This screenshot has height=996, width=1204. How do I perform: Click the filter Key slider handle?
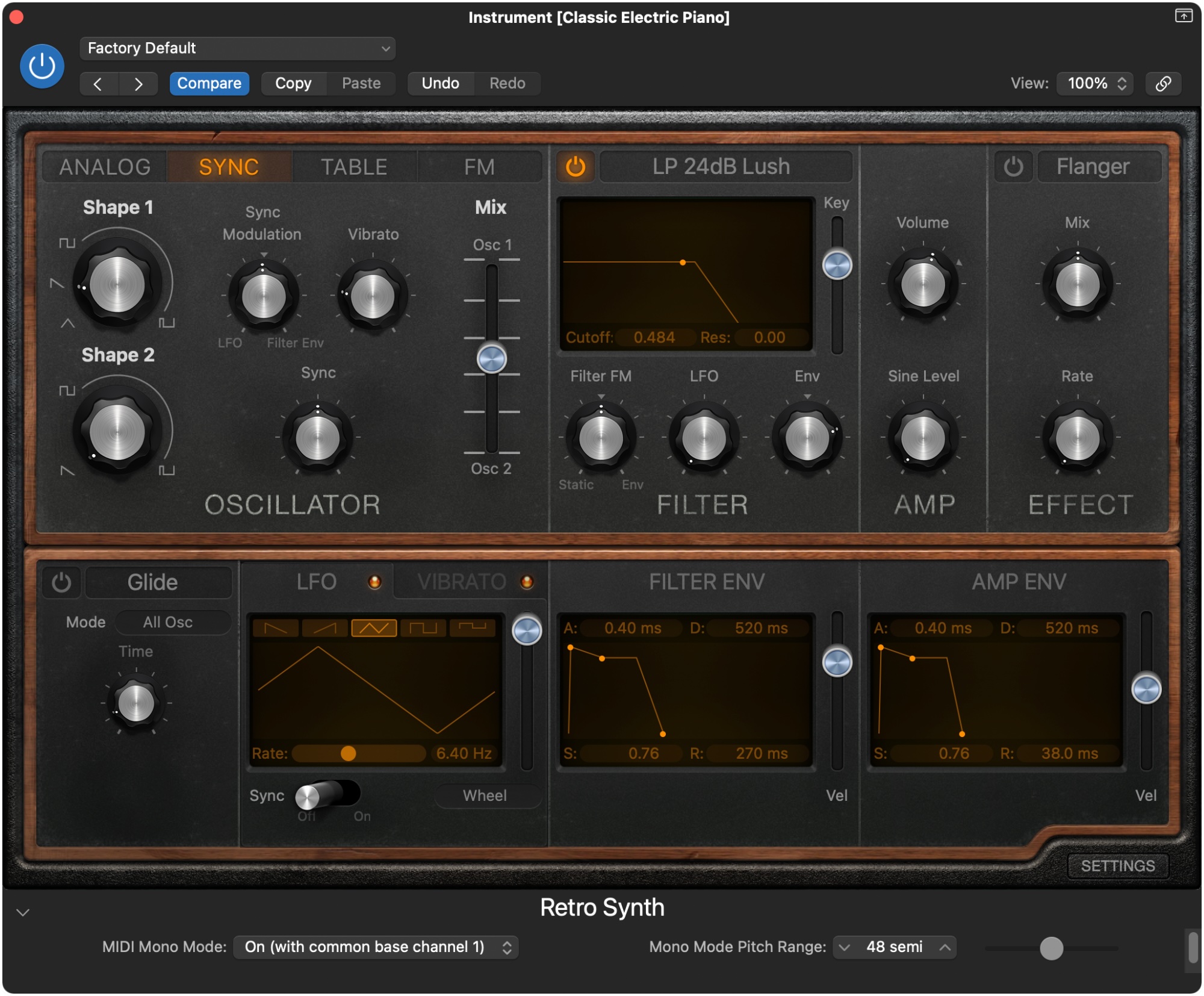pyautogui.click(x=837, y=265)
